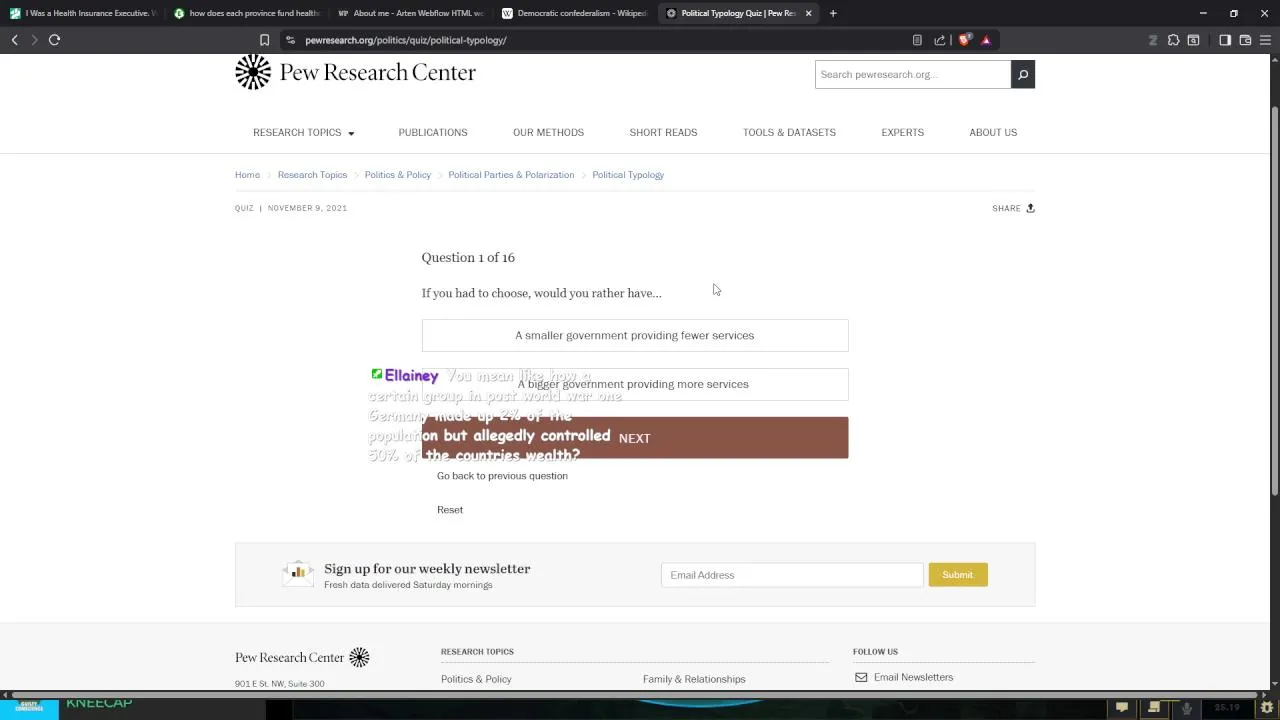Bookmark this page using bookmark icon
This screenshot has height=720, width=1280.
coord(264,40)
